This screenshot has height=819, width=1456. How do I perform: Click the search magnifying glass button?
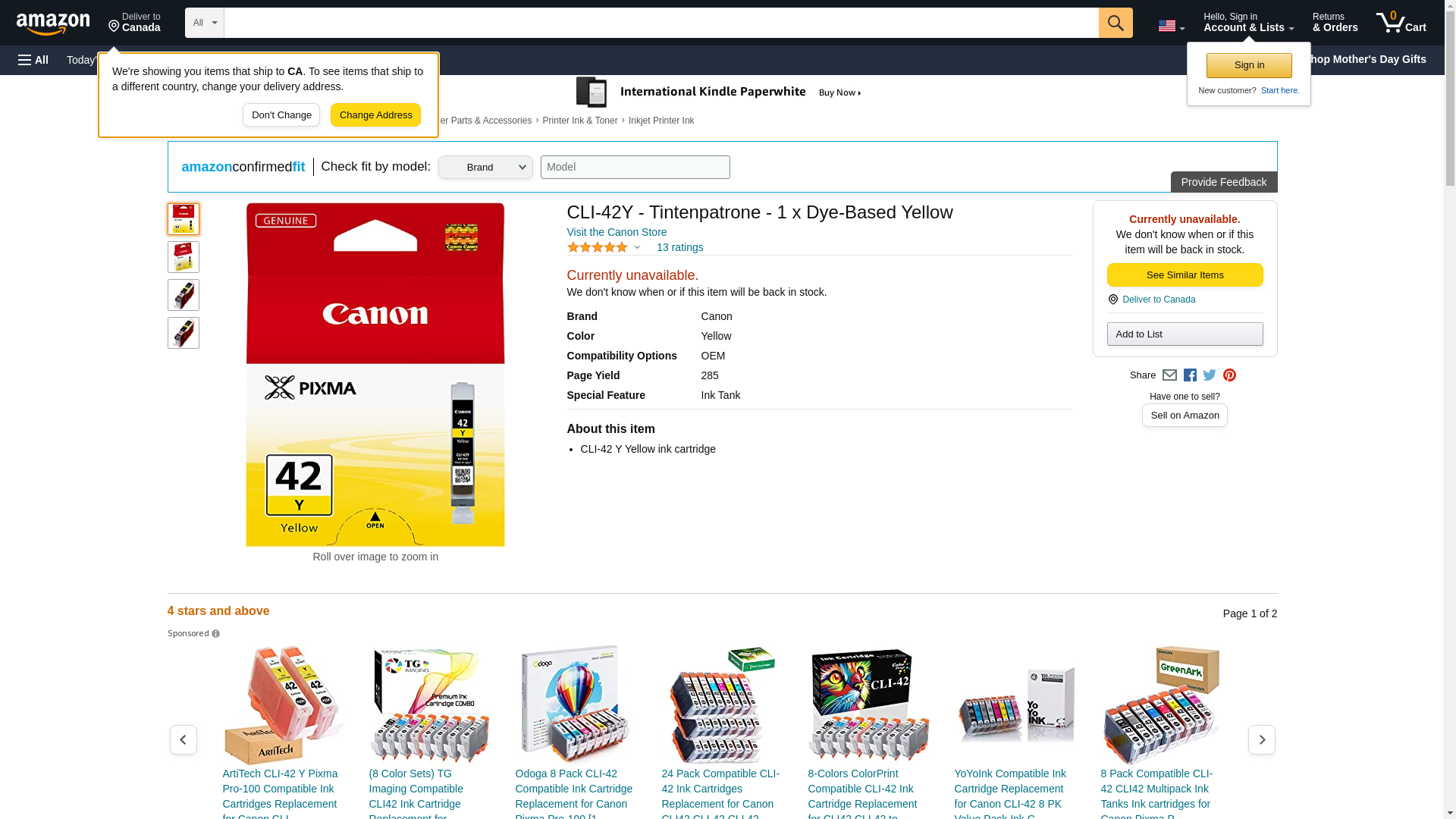pyautogui.click(x=1115, y=23)
